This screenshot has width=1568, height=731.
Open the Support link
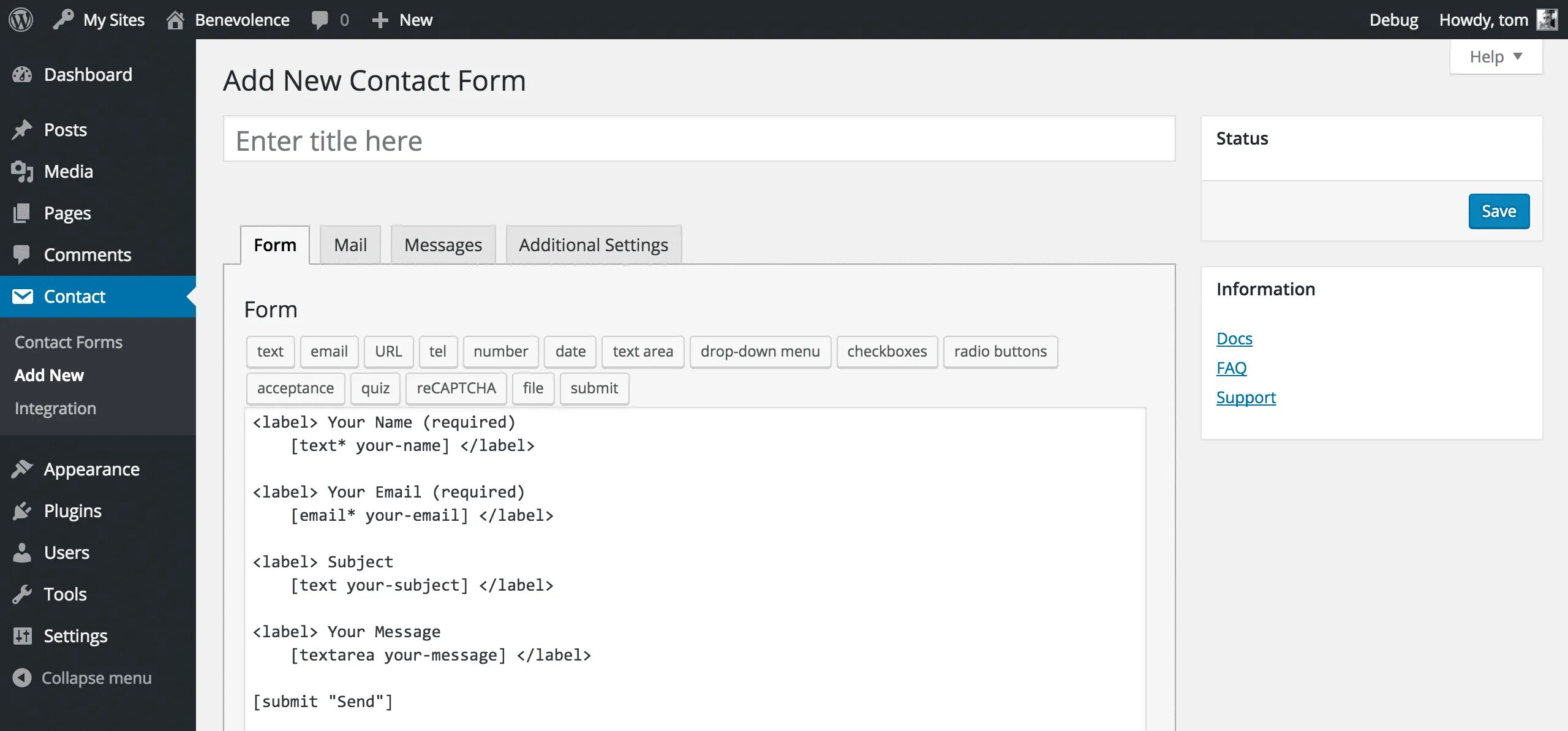1246,398
